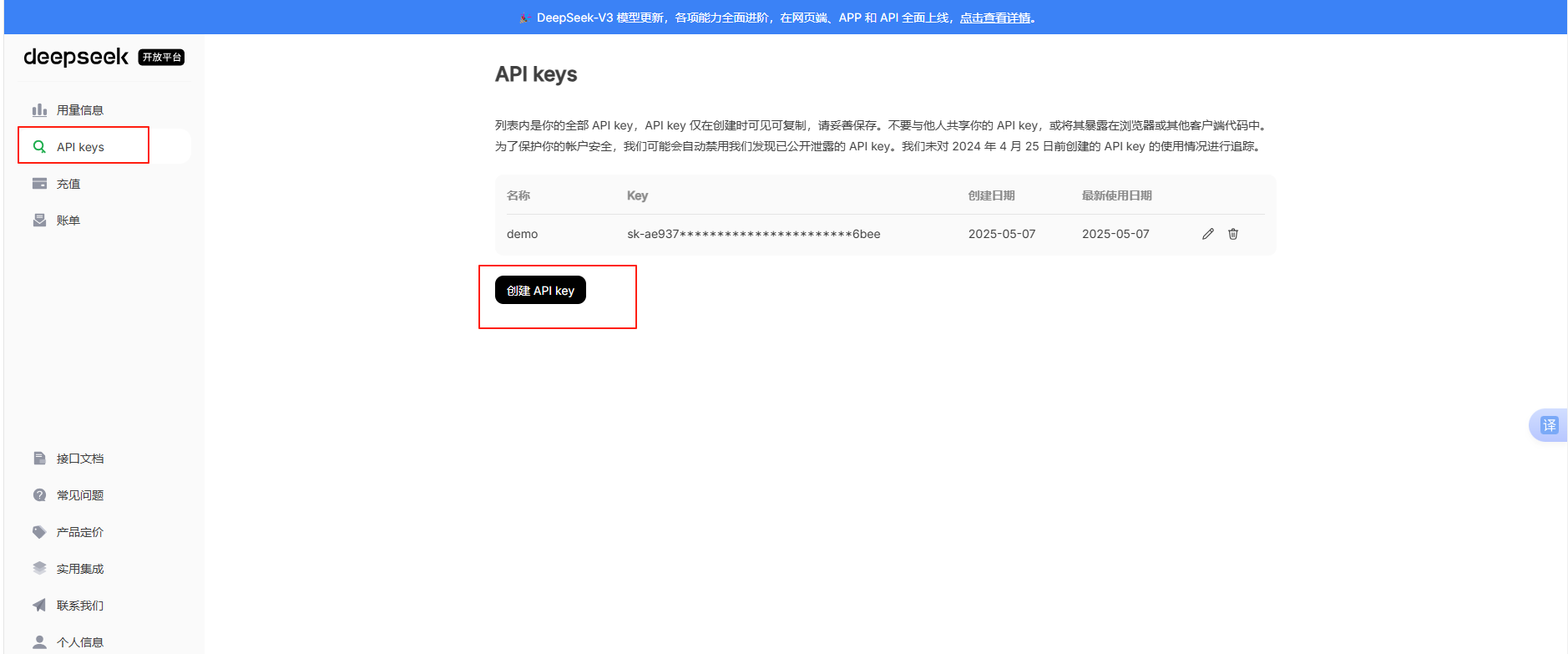Delete the demo key with trash icon
The width and height of the screenshot is (1568, 654).
pyautogui.click(x=1233, y=234)
